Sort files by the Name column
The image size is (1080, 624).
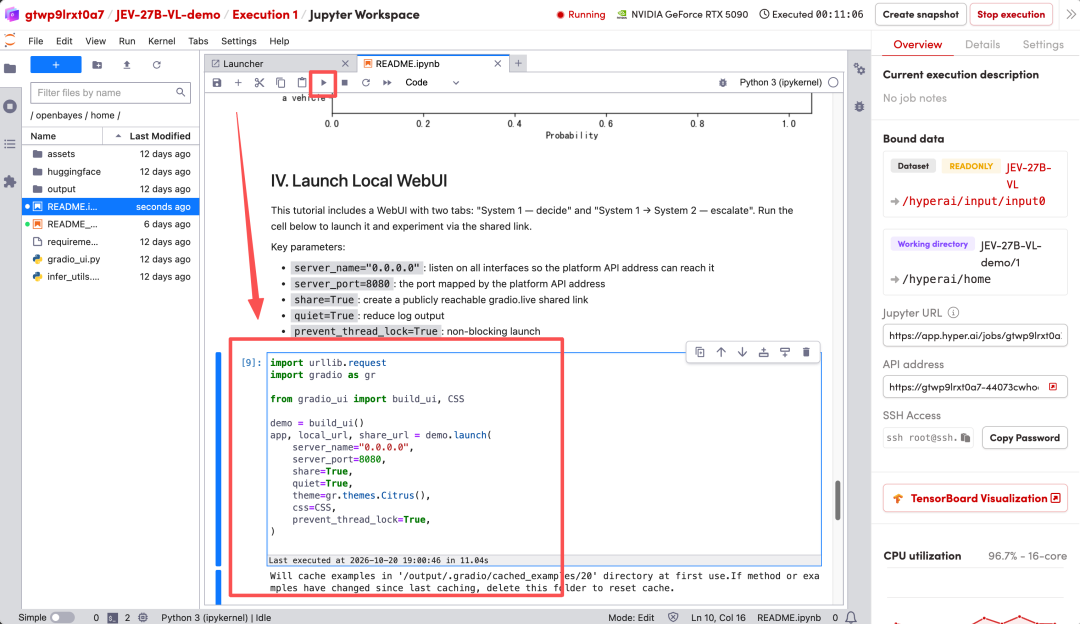63,136
